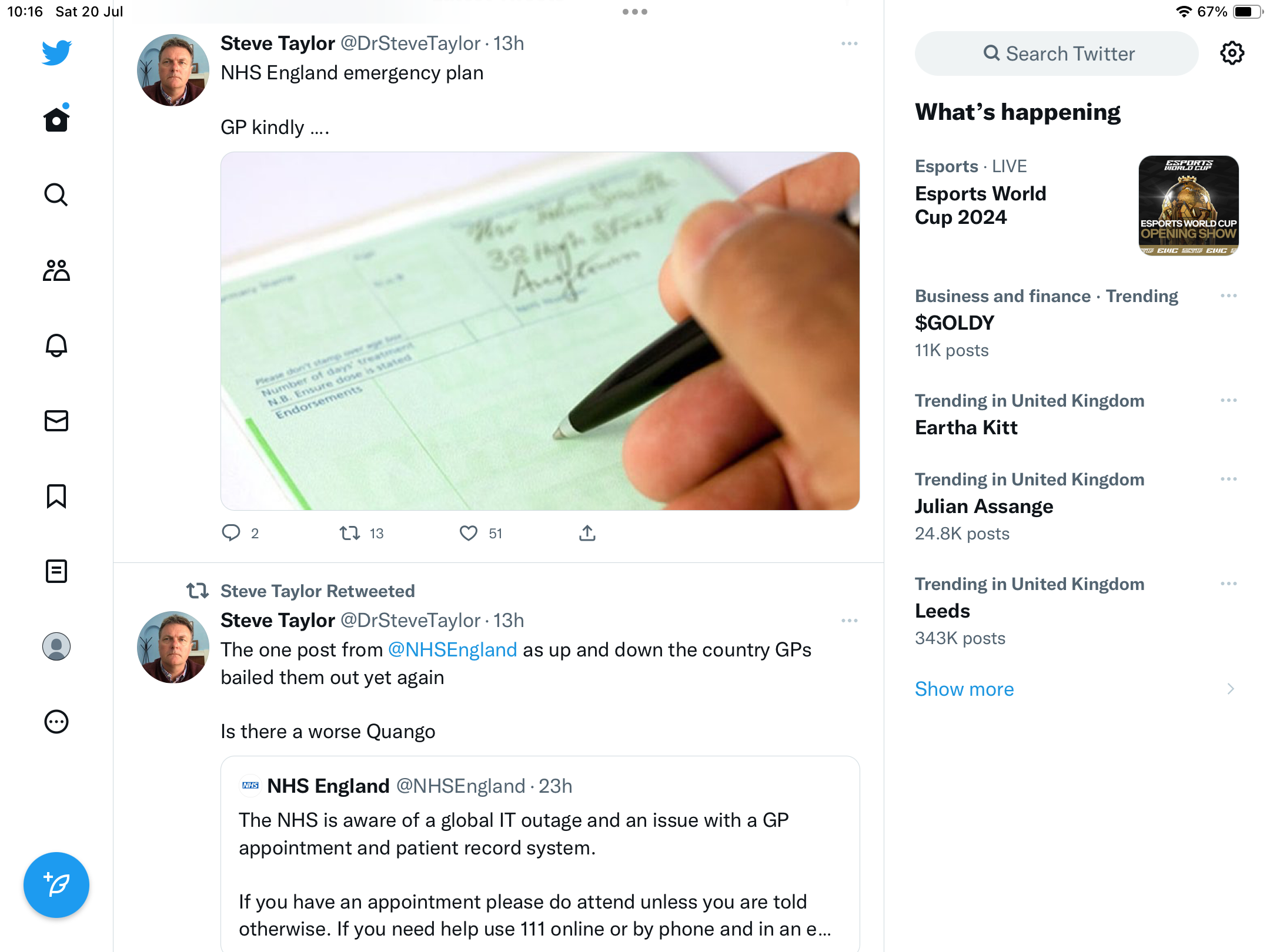Open the More circle menu in sidebar

(56, 722)
